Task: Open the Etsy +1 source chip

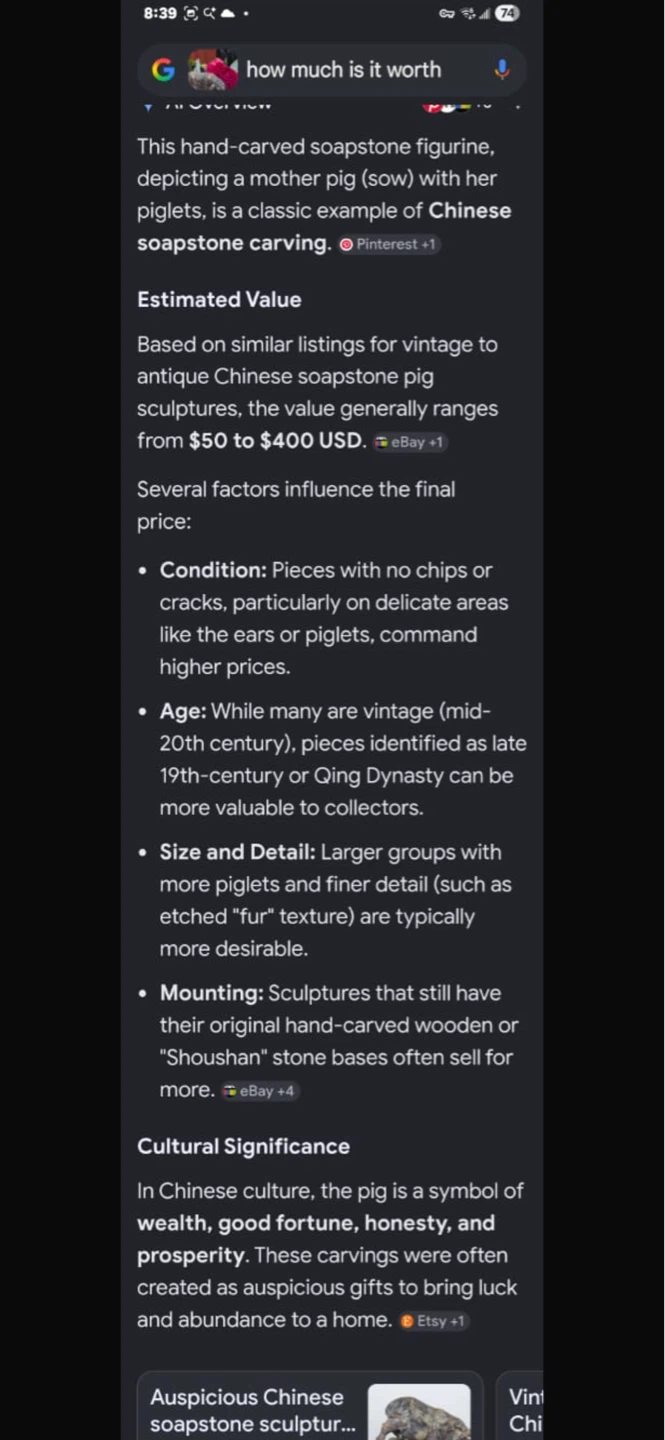Action: click(433, 1321)
